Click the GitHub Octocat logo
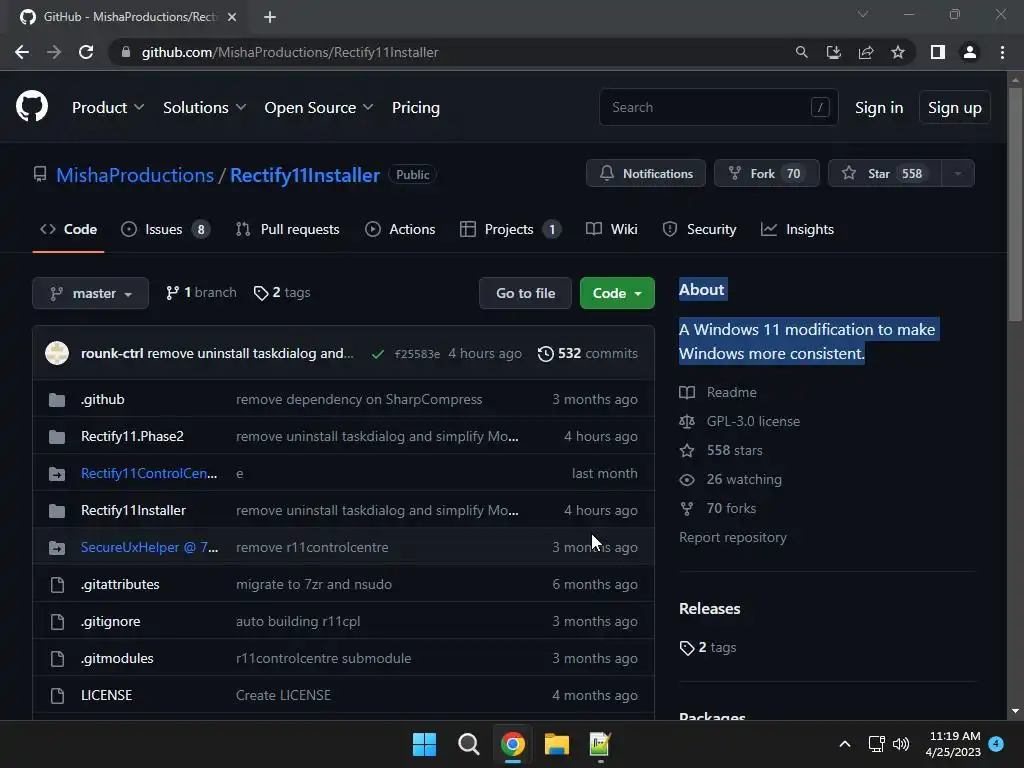This screenshot has width=1024, height=768. (32, 106)
